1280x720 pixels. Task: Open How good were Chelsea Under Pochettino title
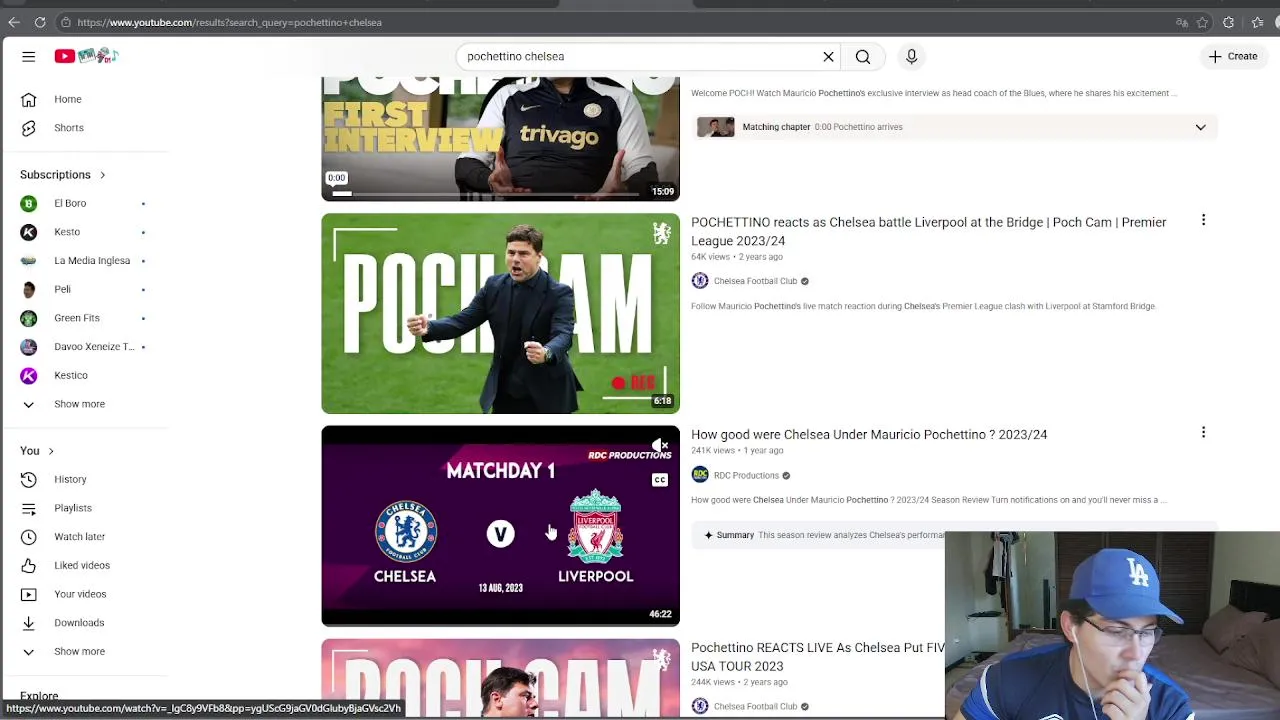pyautogui.click(x=869, y=435)
